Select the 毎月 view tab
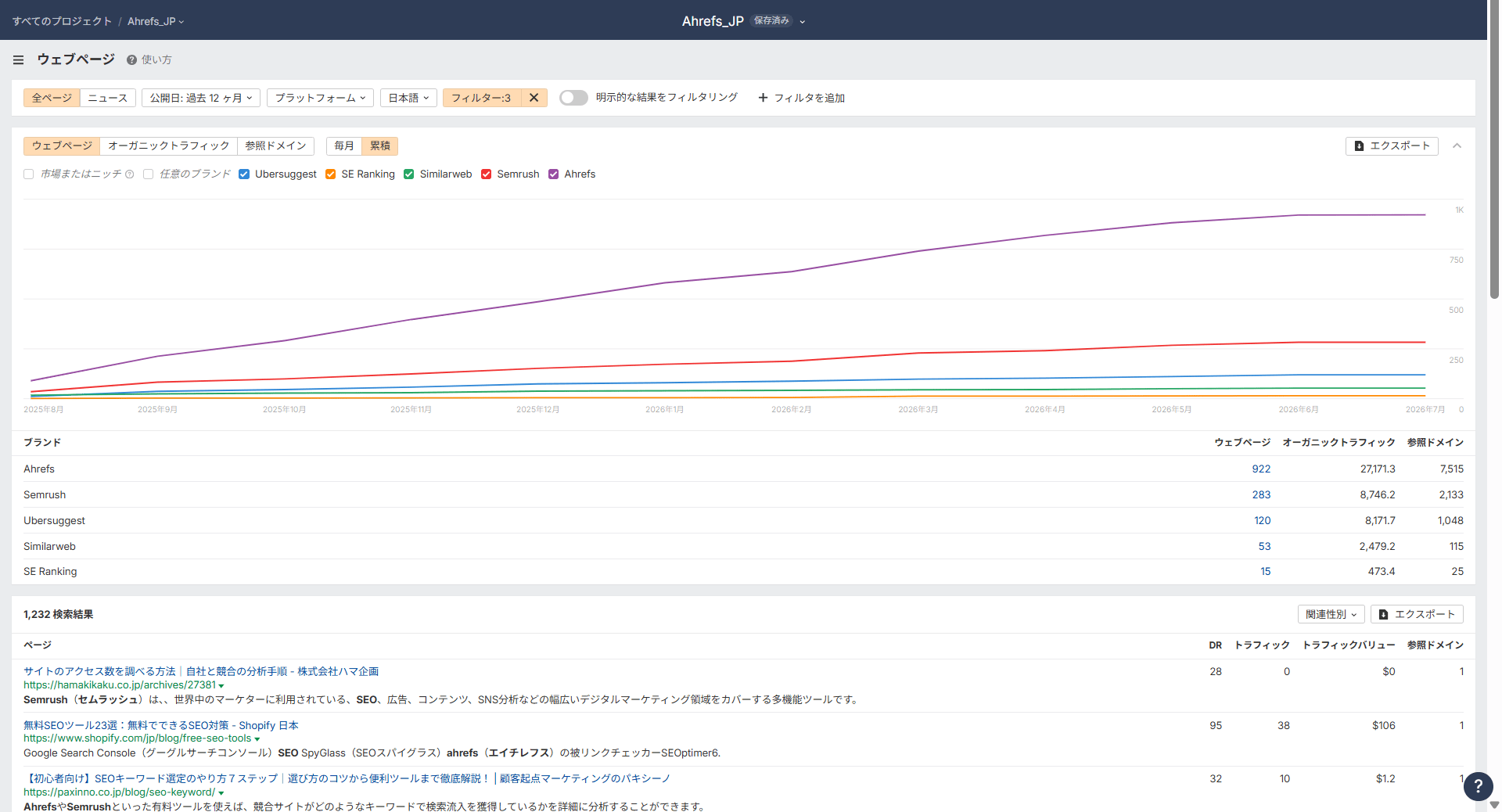Image resolution: width=1502 pixels, height=812 pixels. click(344, 146)
